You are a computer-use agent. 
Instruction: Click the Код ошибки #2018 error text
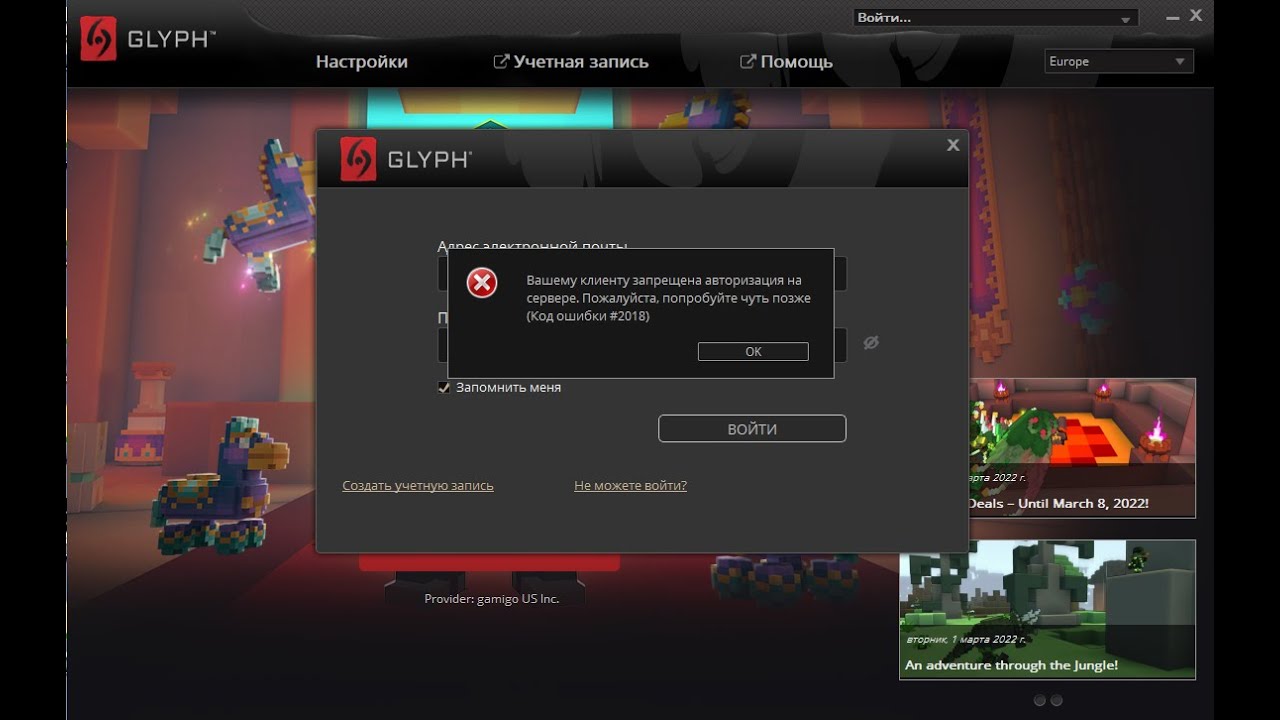click(x=588, y=317)
